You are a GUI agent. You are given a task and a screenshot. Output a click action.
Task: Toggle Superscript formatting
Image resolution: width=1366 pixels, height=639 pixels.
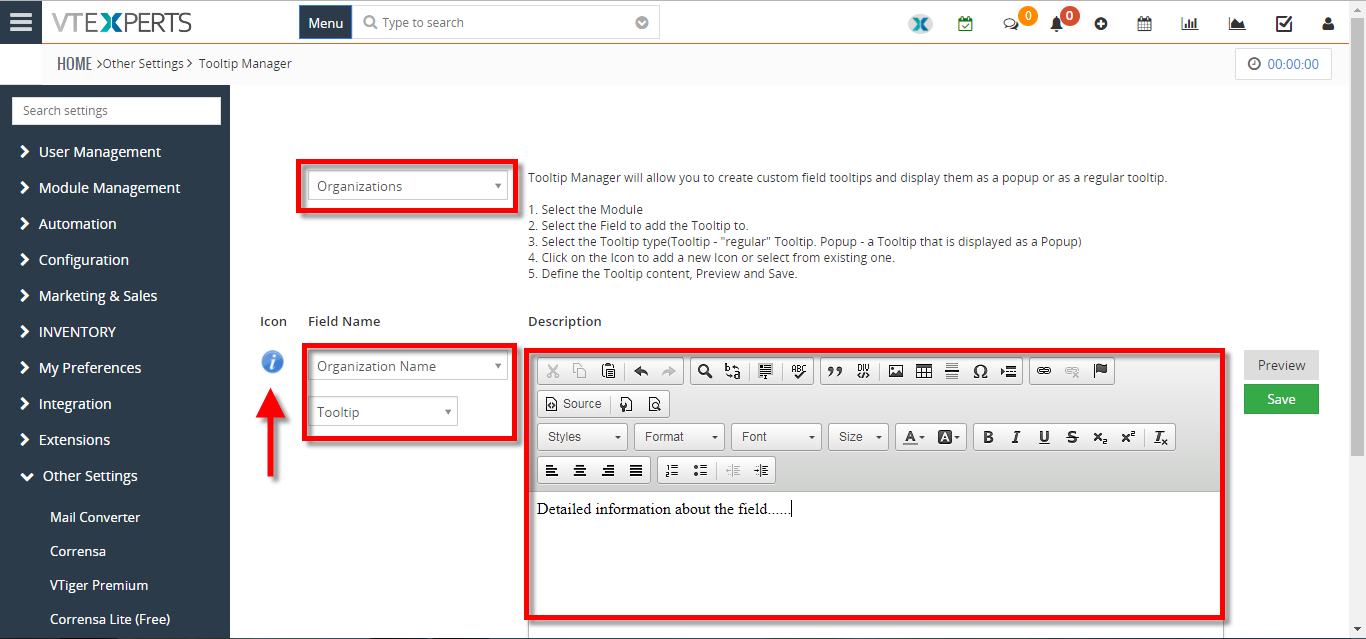[1128, 437]
